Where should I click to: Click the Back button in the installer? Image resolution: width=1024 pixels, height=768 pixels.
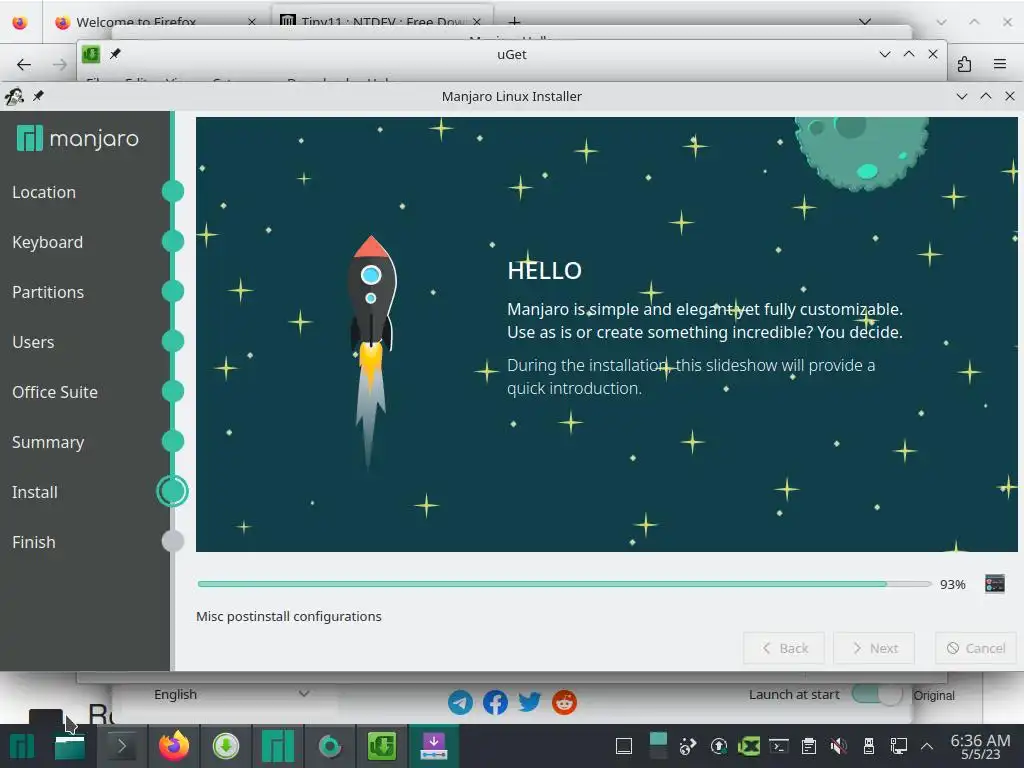coord(784,648)
